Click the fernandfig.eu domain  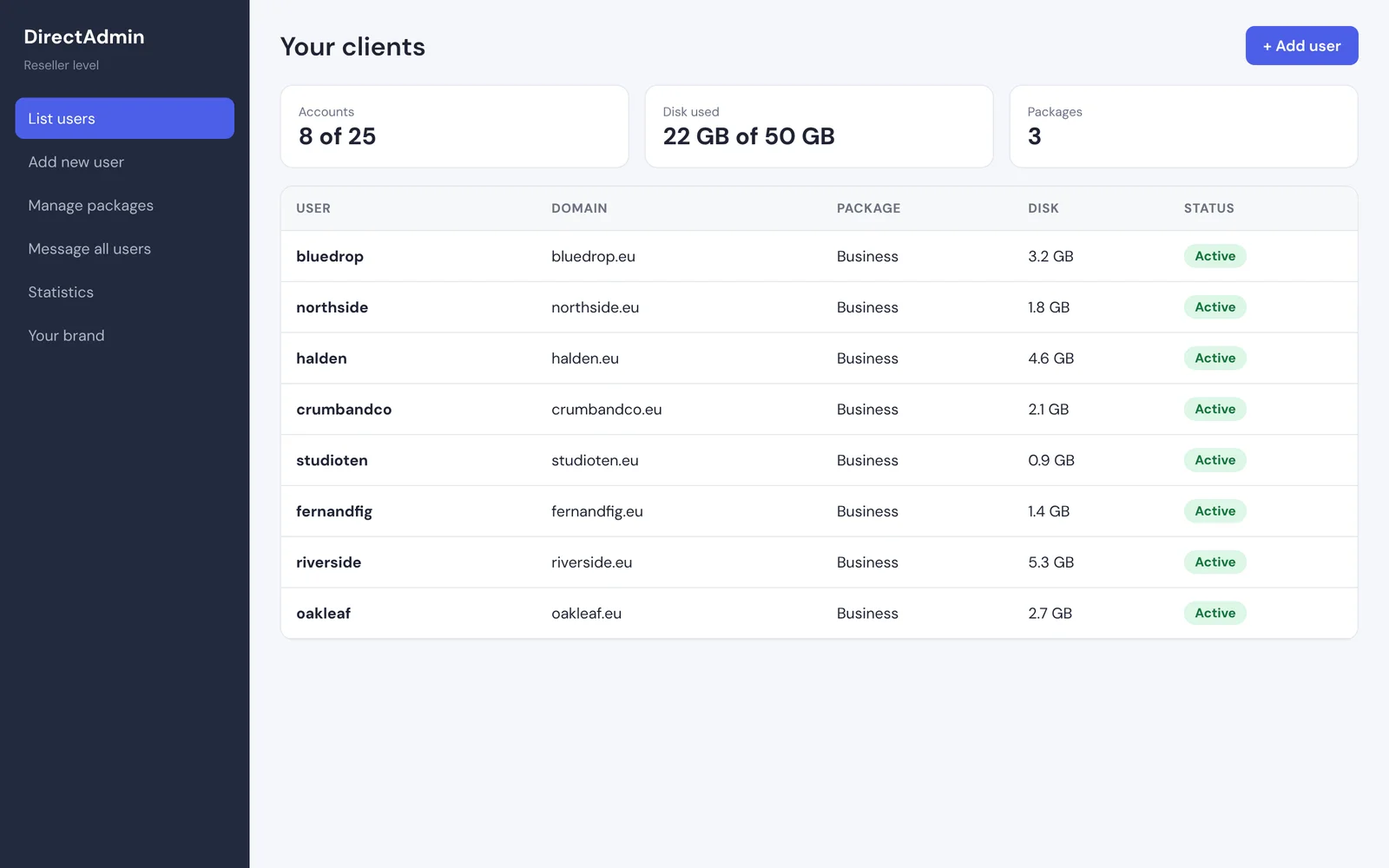(597, 511)
